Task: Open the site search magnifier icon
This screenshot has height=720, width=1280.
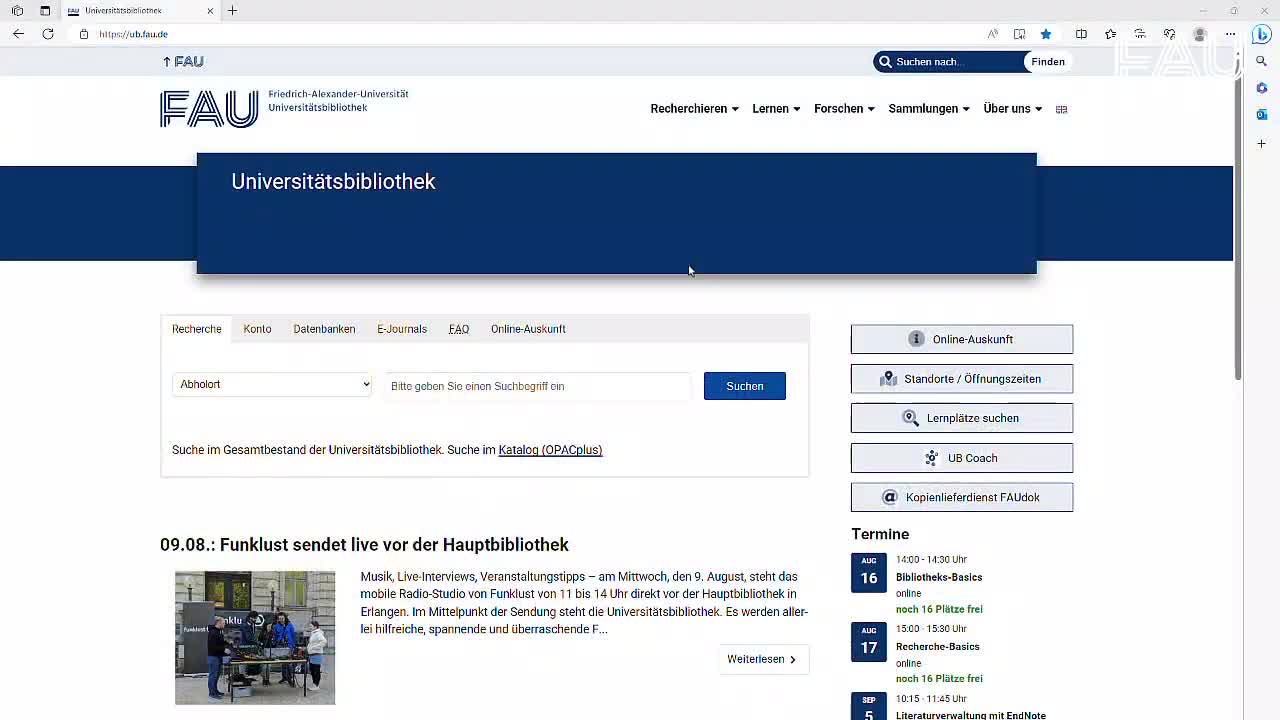Action: 886,61
